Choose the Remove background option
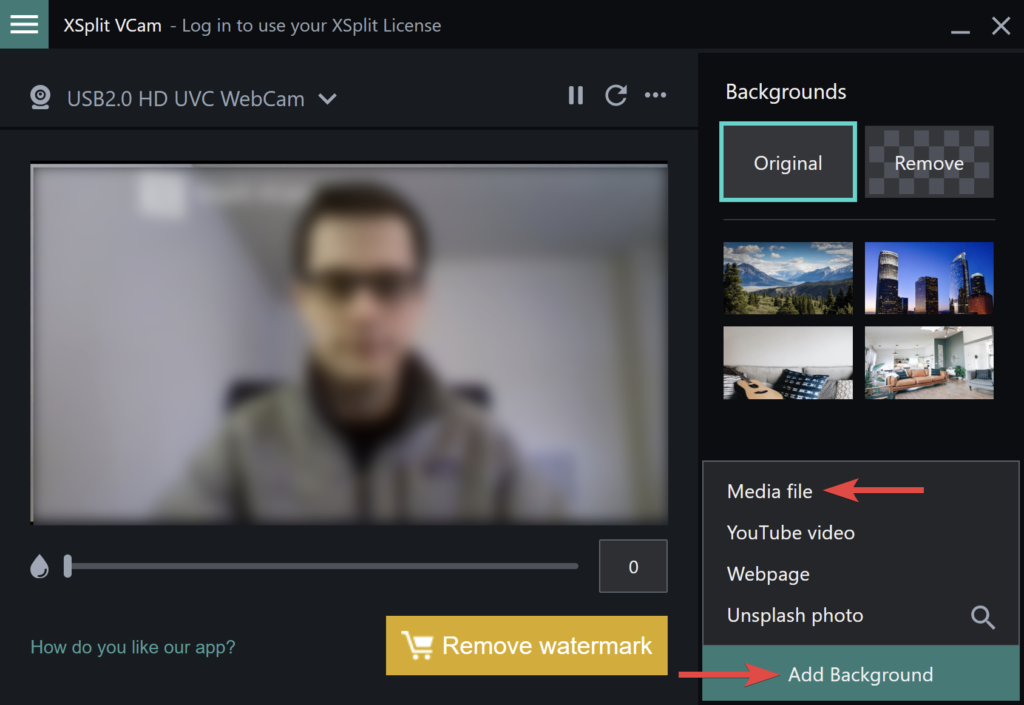1024x705 pixels. pyautogui.click(x=929, y=162)
